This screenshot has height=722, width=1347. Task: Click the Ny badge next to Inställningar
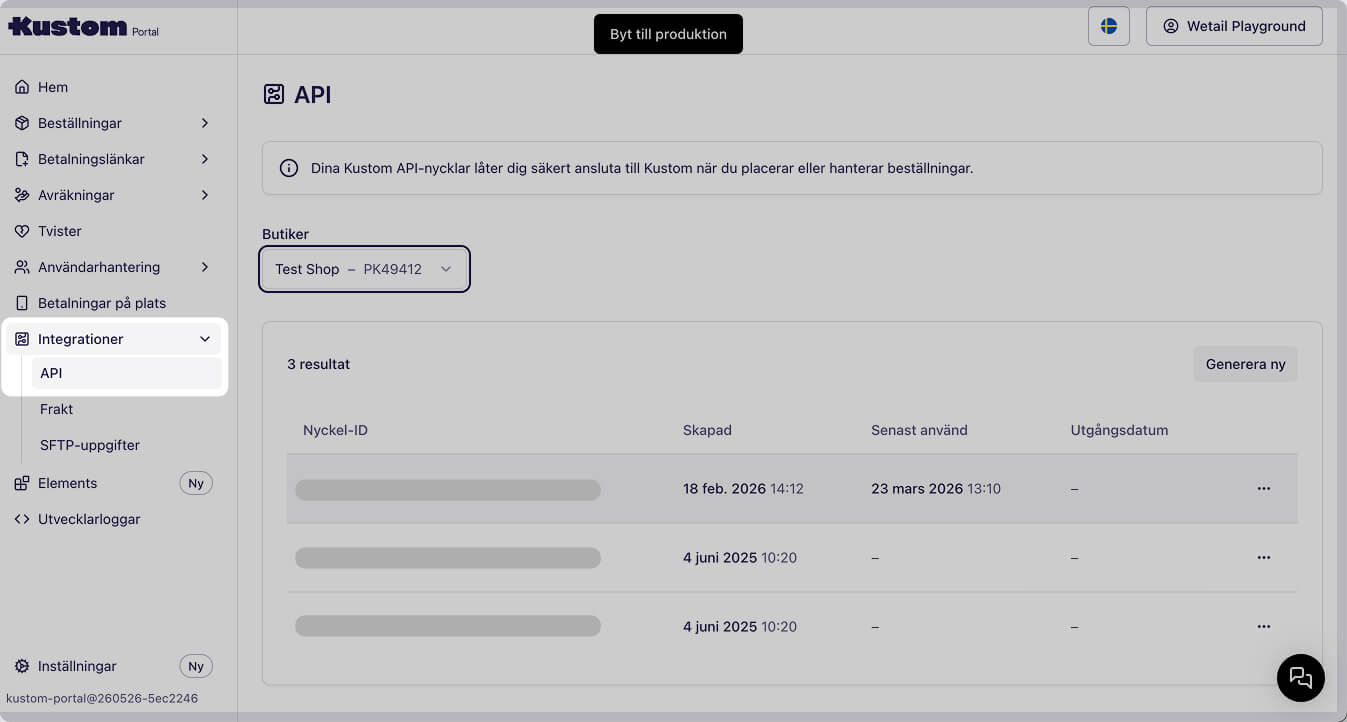(x=196, y=666)
